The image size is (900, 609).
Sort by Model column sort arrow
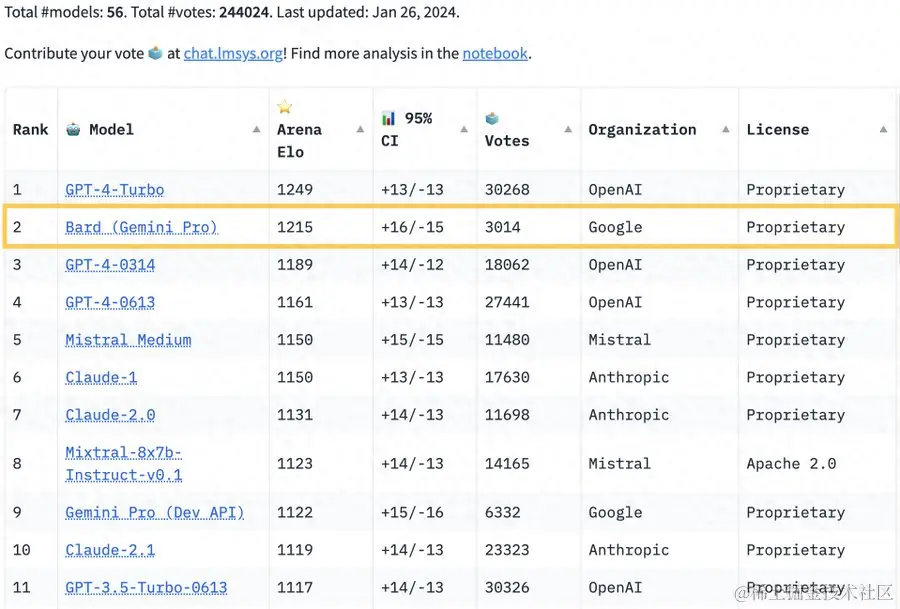(x=256, y=130)
